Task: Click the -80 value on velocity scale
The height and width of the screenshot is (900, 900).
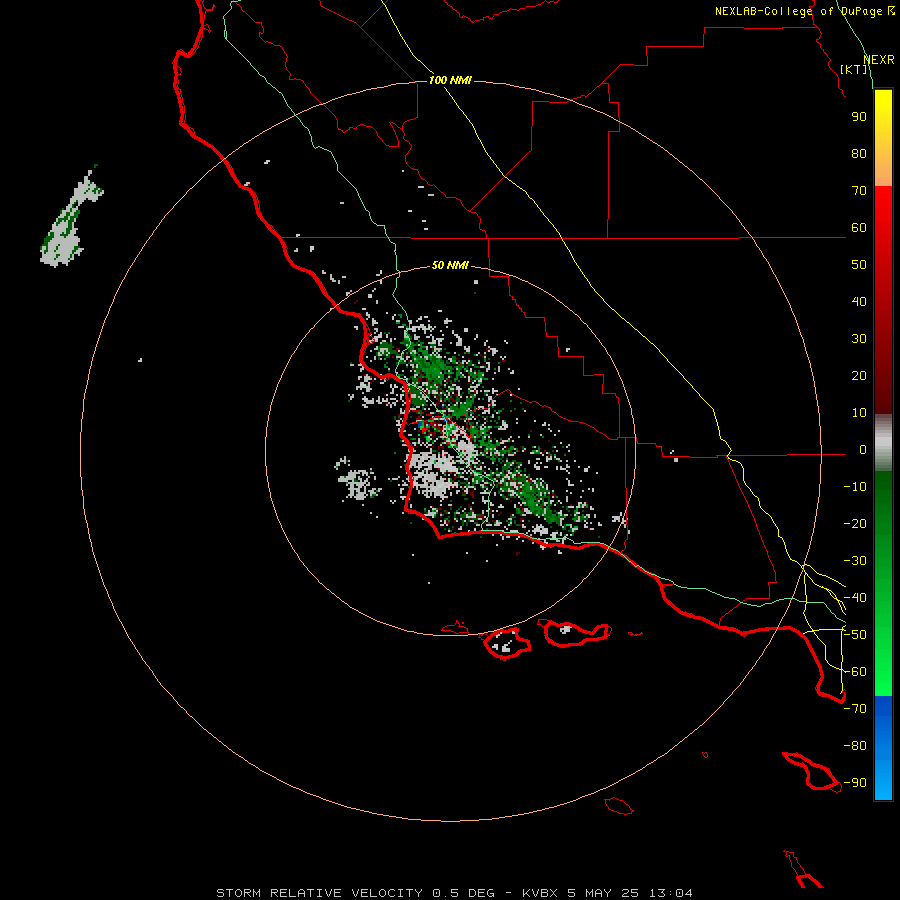Action: tap(855, 746)
